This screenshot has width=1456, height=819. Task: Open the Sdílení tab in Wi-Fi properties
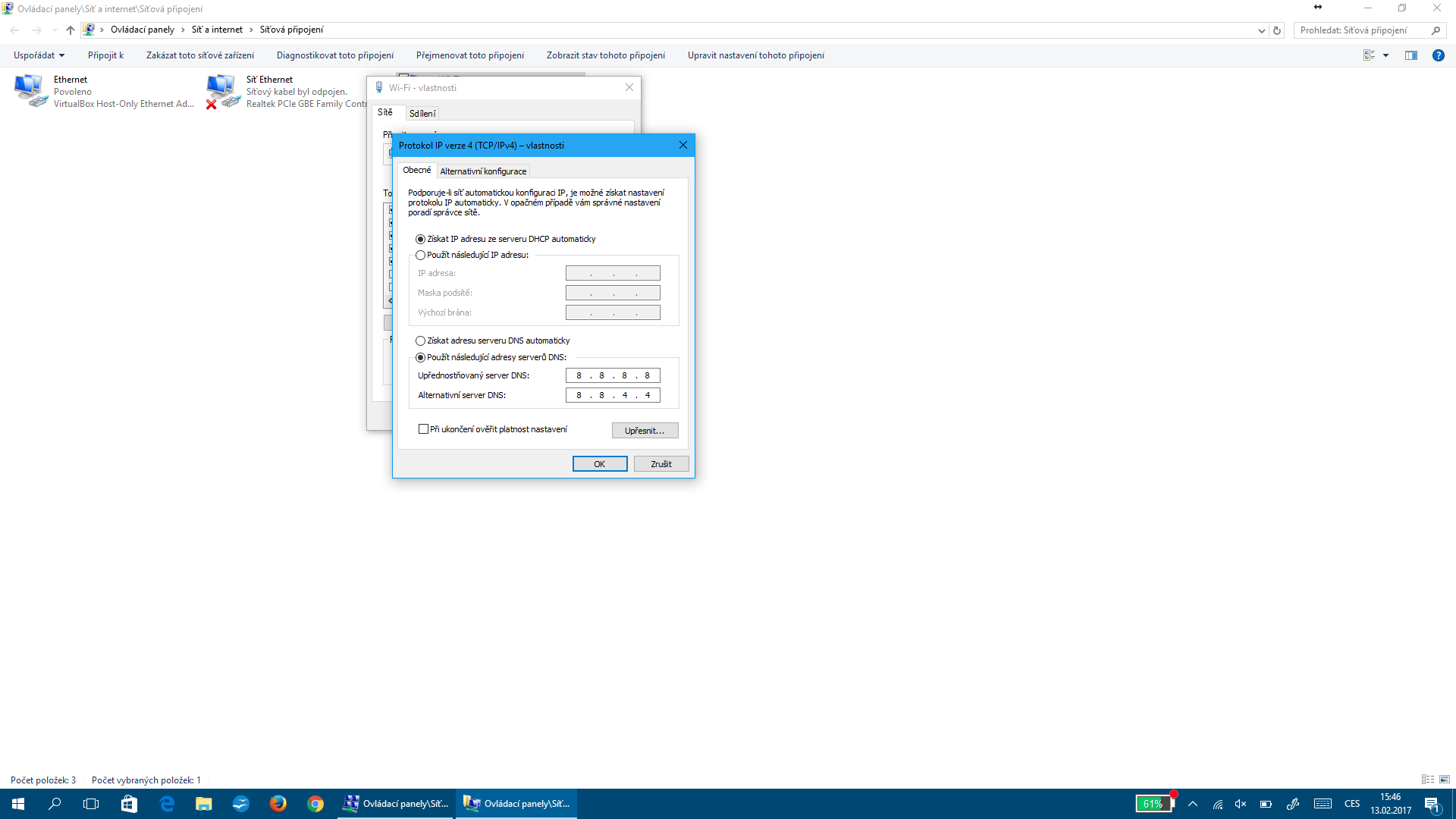(422, 114)
